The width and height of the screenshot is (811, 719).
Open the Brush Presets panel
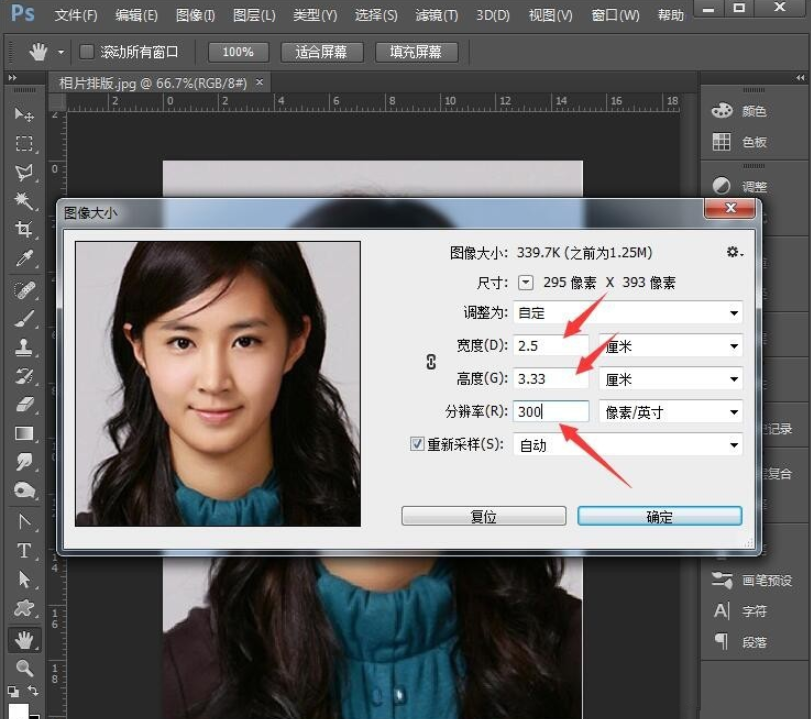[752, 580]
